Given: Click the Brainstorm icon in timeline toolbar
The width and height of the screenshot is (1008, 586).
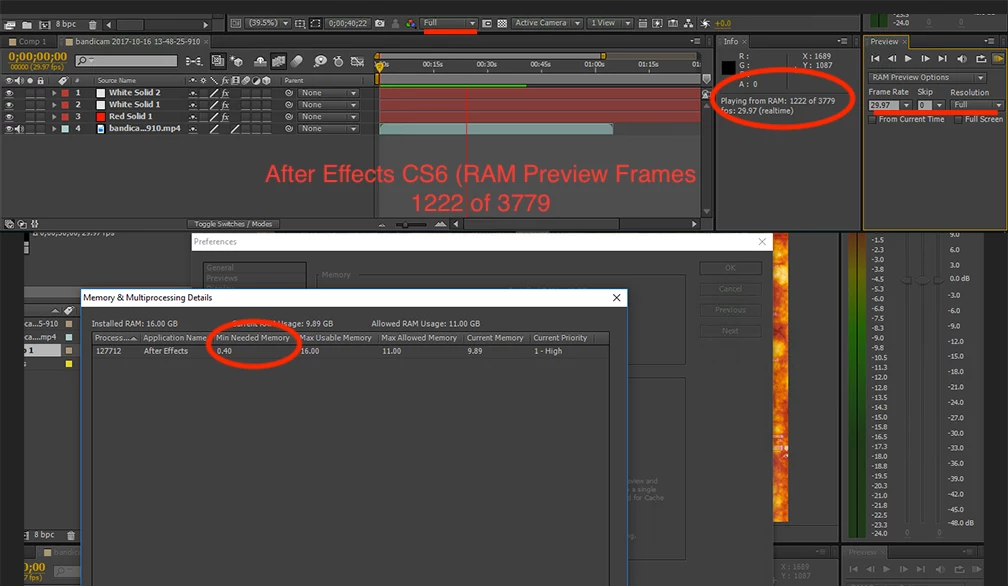Looking at the screenshot, I should point(320,62).
